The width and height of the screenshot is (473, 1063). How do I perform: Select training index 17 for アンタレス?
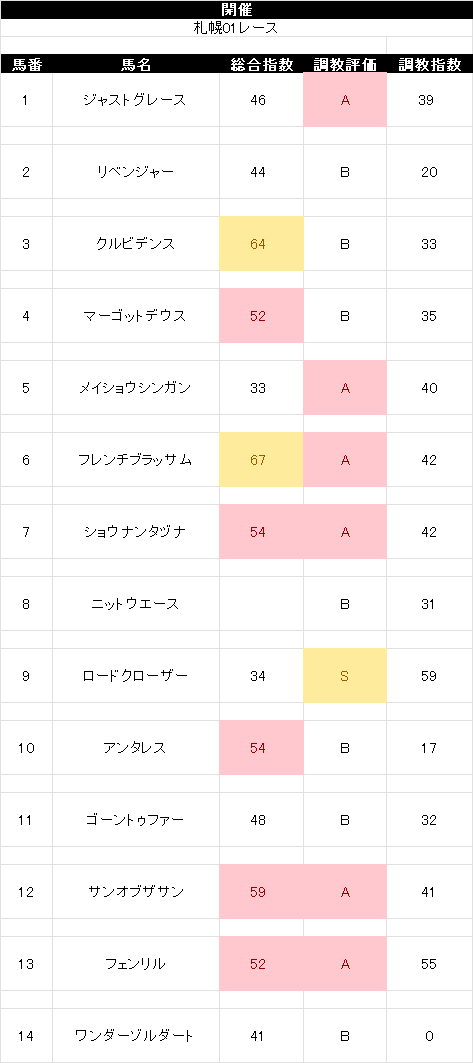[x=430, y=748]
